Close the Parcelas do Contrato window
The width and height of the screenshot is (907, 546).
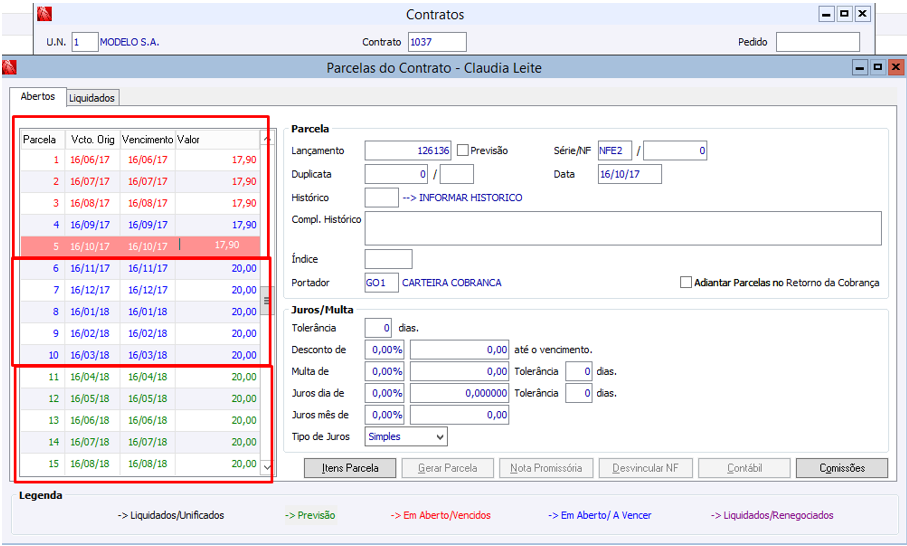tap(895, 68)
